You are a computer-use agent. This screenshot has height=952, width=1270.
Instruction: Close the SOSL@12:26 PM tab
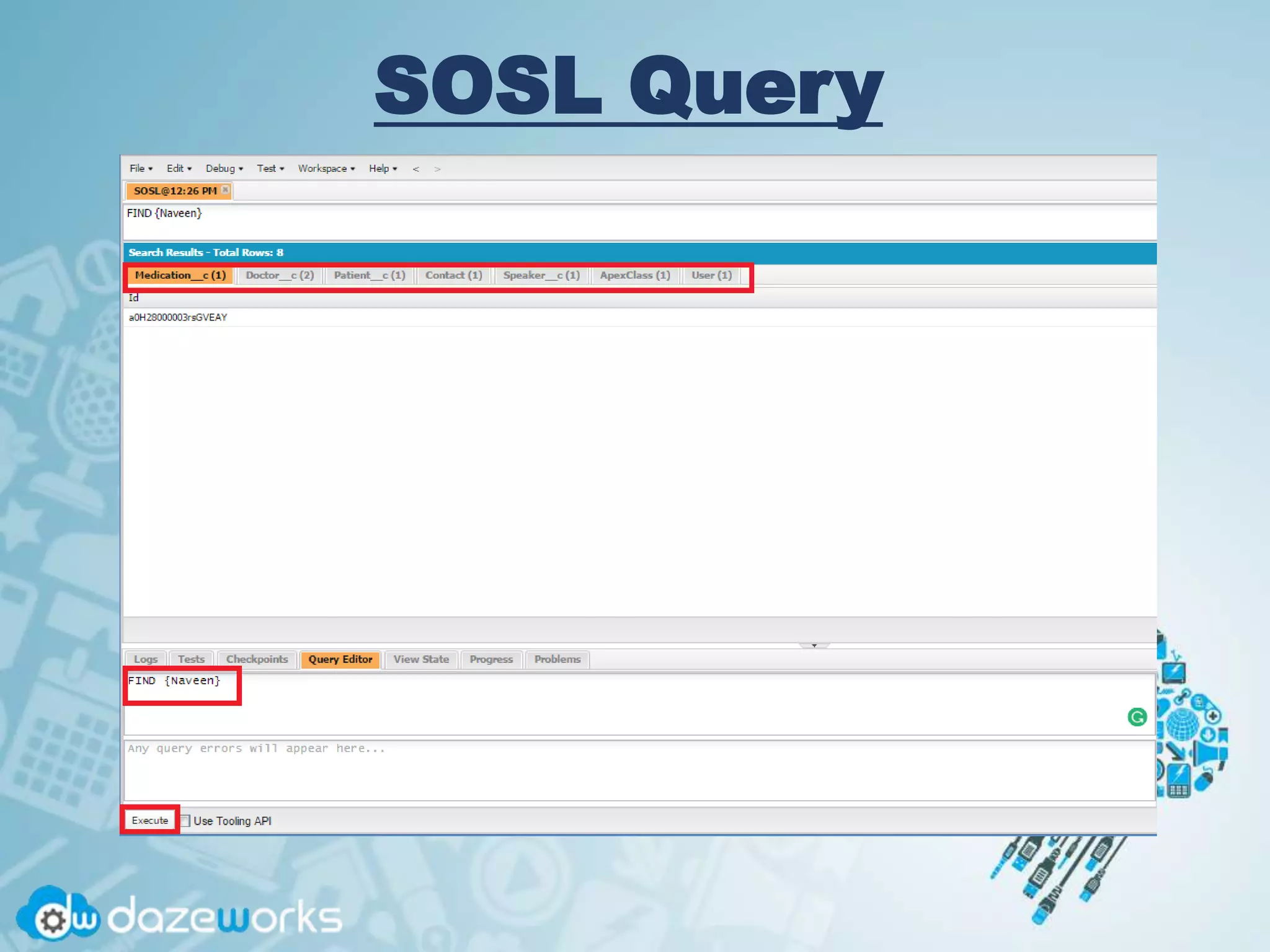225,190
